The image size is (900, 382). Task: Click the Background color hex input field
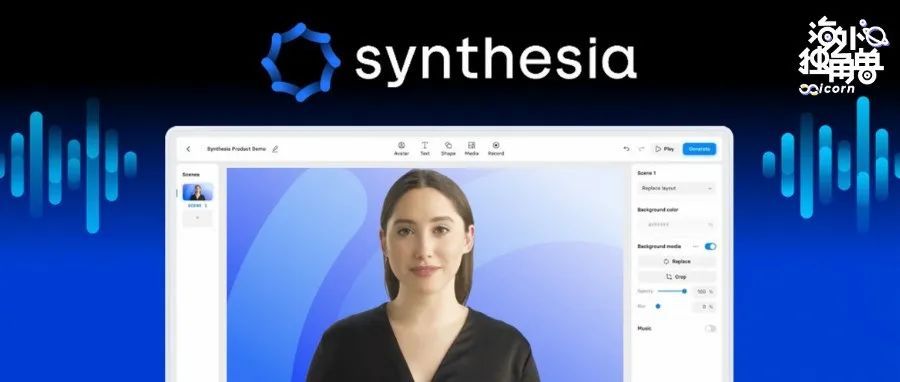tap(676, 225)
